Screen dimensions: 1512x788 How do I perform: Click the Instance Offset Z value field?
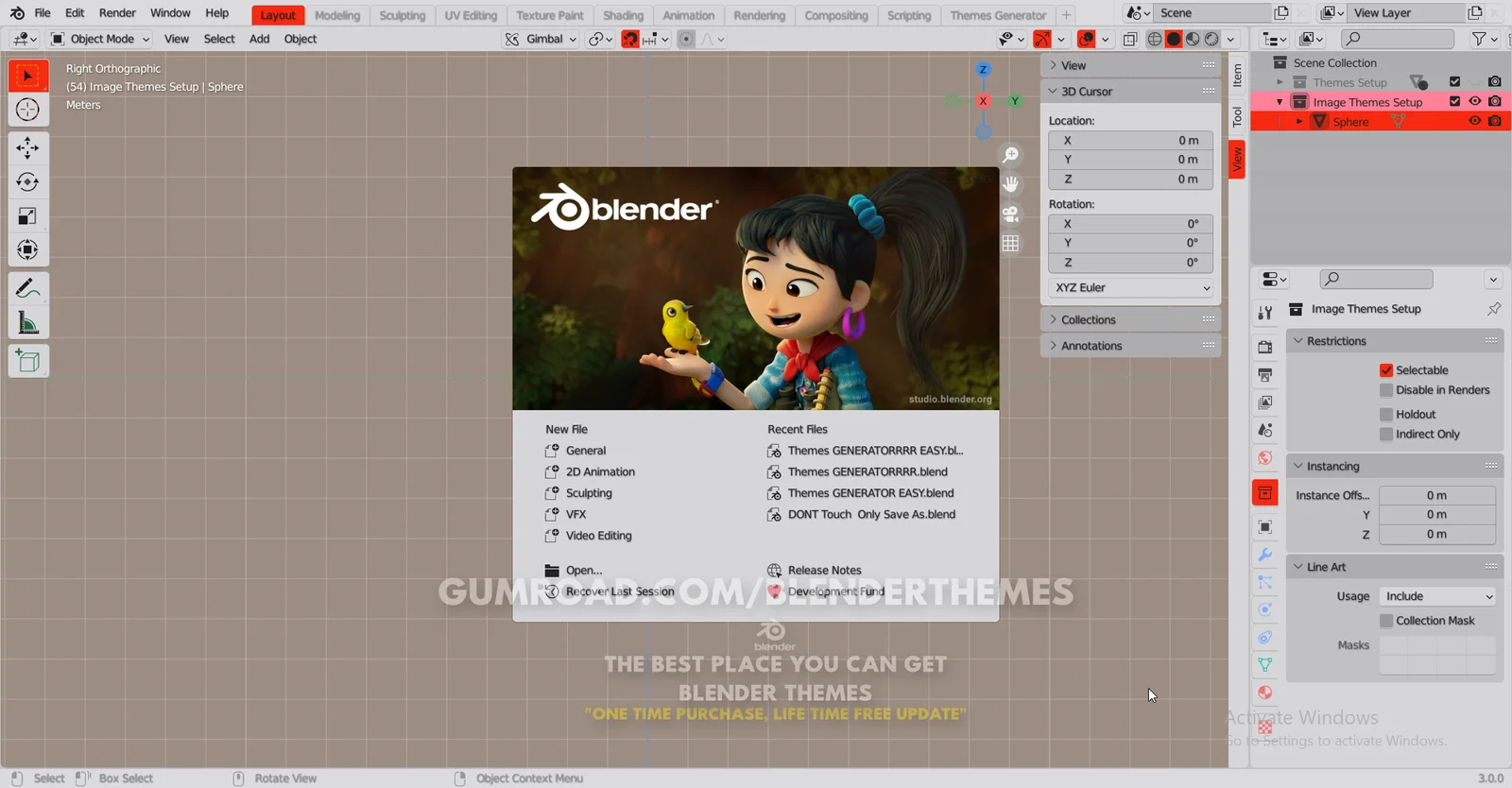click(1436, 535)
